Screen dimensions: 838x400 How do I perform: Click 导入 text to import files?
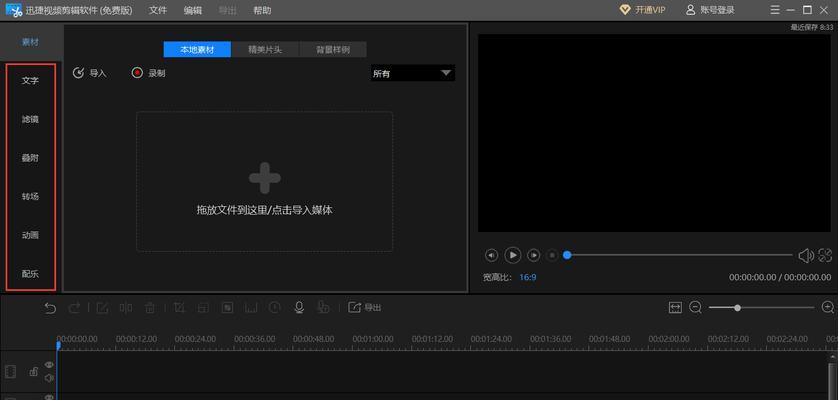point(98,73)
